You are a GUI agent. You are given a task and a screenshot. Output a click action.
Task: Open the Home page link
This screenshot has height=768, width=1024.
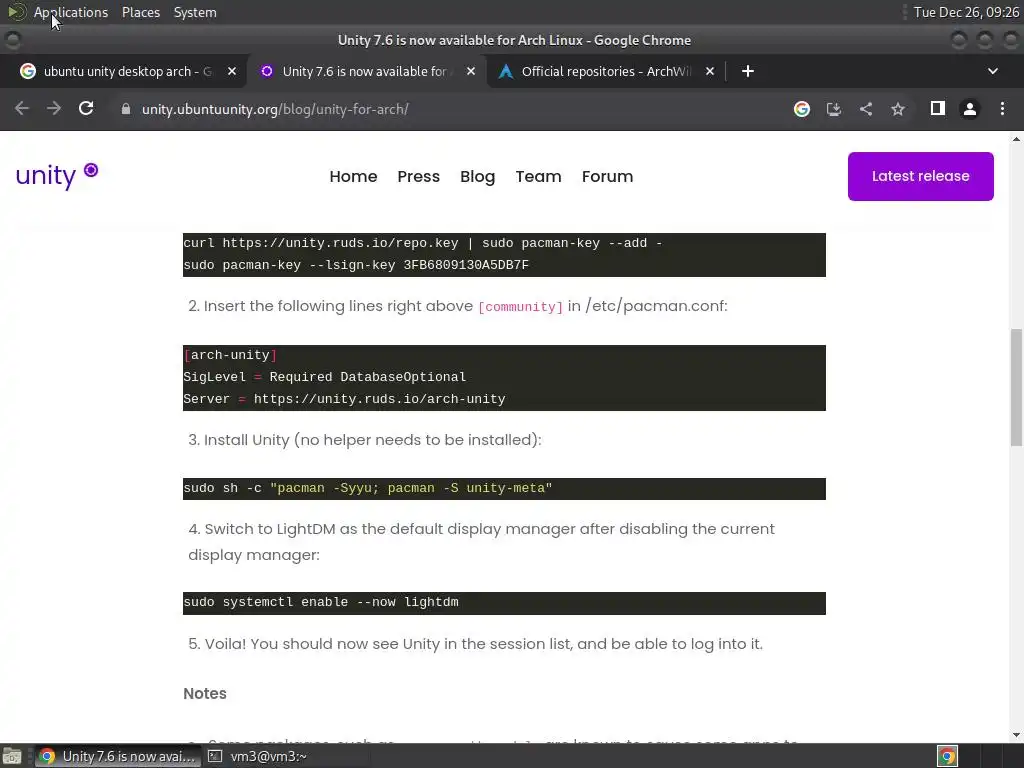(x=353, y=176)
